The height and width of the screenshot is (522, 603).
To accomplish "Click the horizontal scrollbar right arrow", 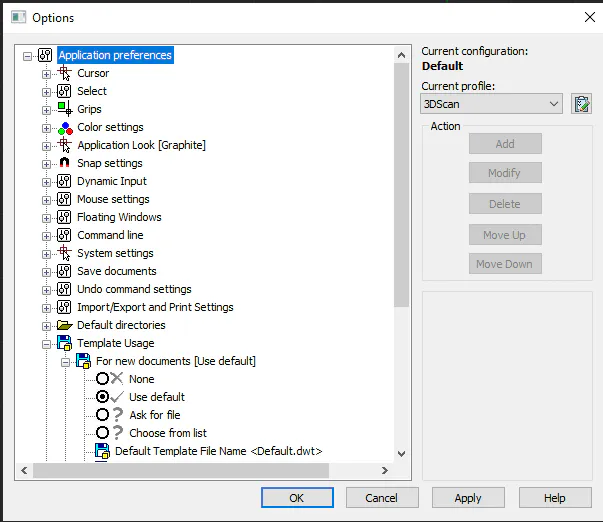I will [x=385, y=470].
